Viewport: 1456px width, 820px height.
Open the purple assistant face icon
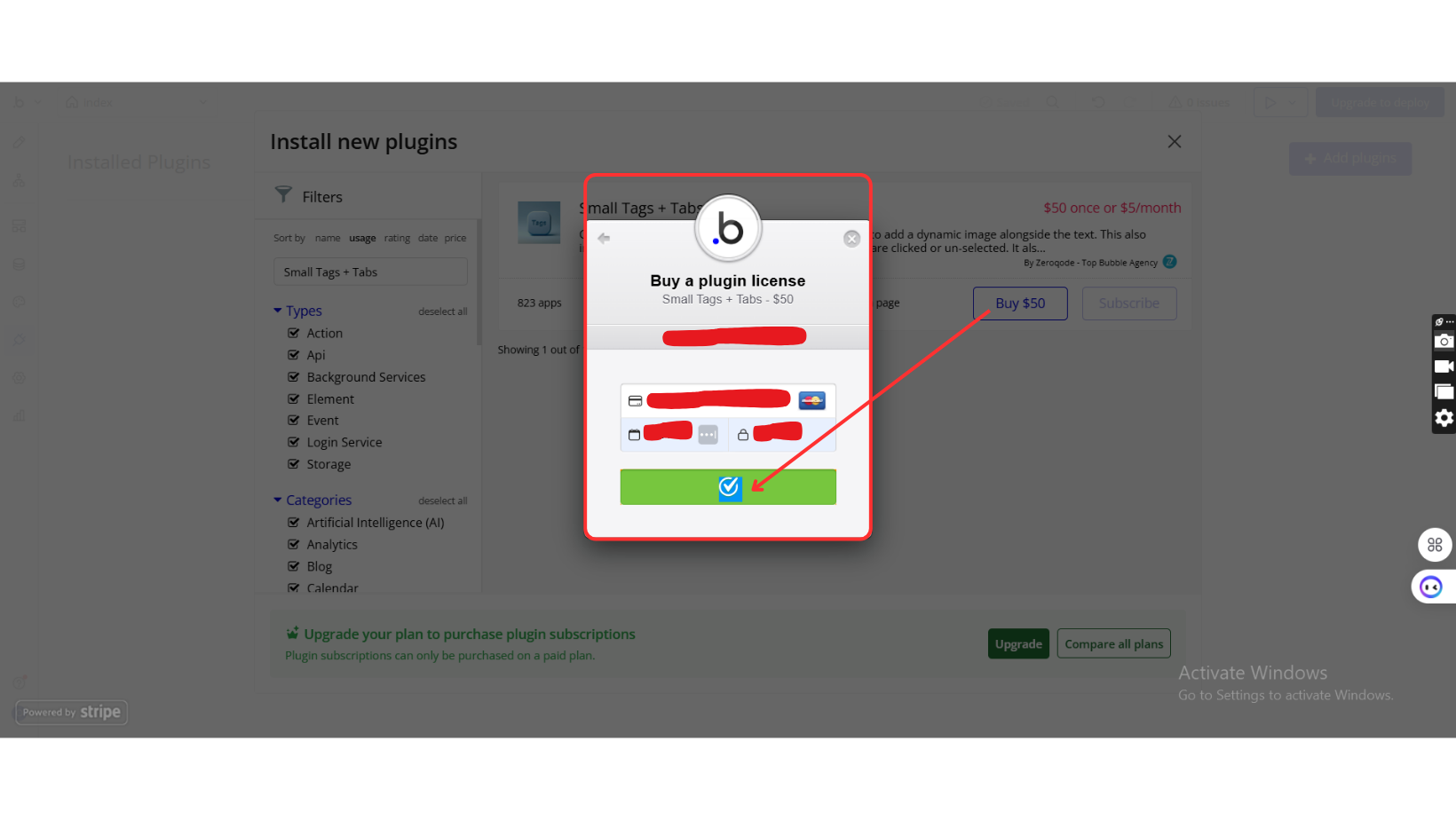click(1431, 587)
